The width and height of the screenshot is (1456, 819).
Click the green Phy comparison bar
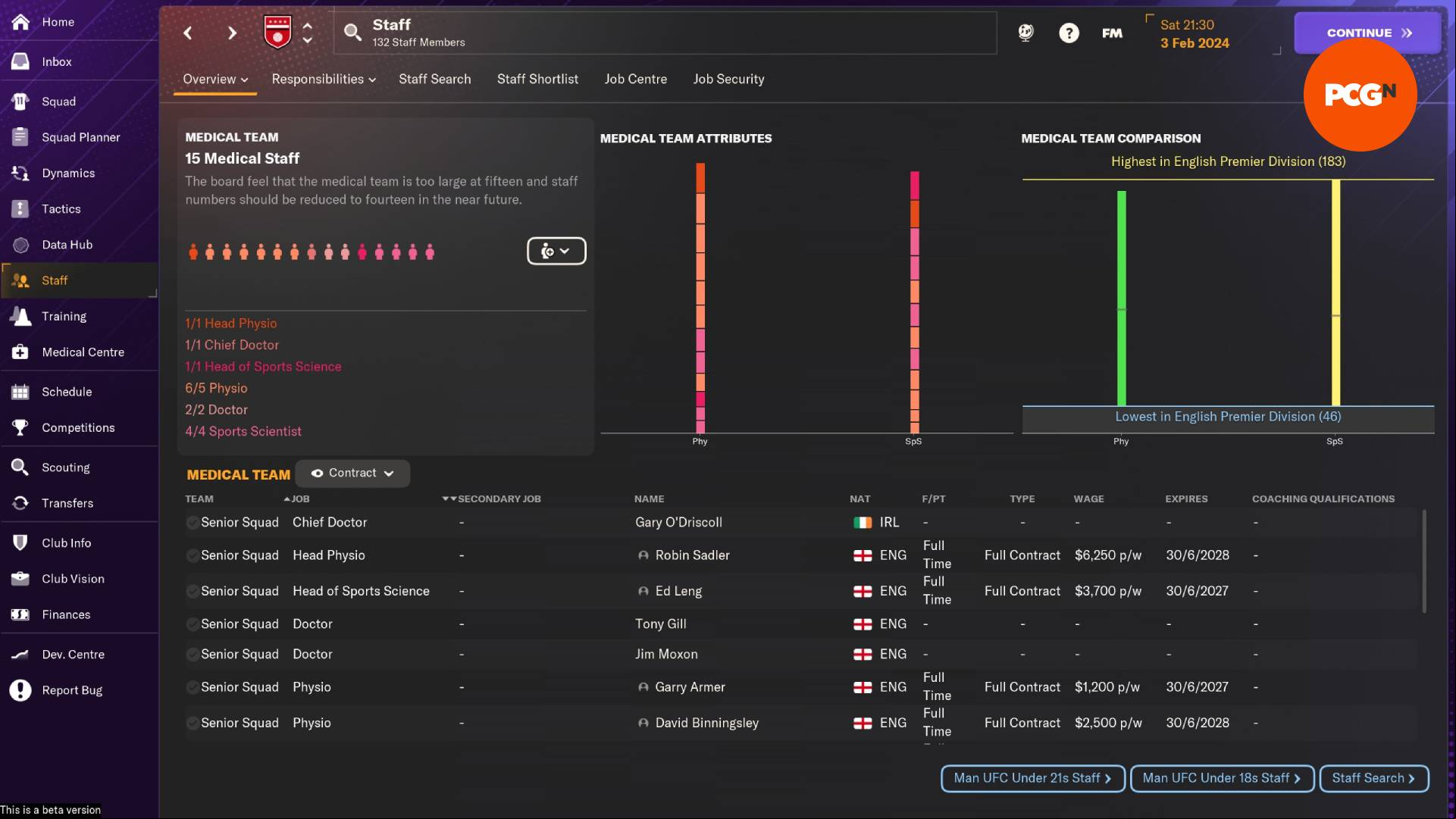pyautogui.click(x=1121, y=298)
